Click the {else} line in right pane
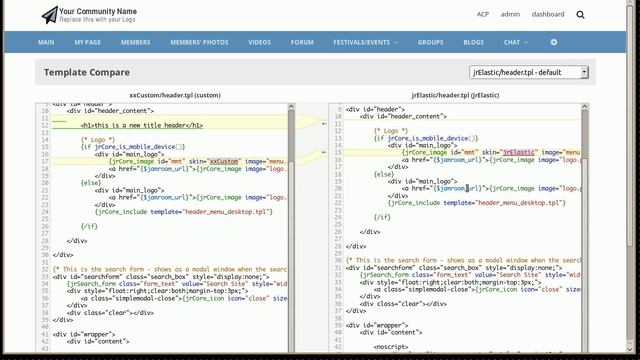640x360 pixels. point(384,174)
